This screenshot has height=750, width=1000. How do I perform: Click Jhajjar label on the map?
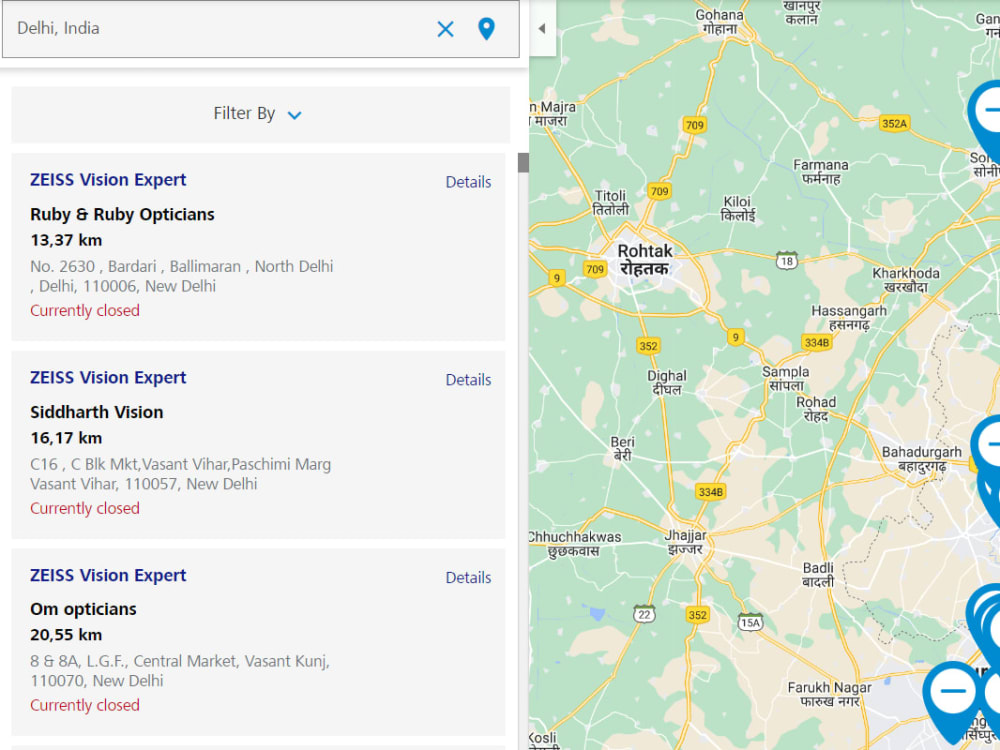[x=686, y=542]
